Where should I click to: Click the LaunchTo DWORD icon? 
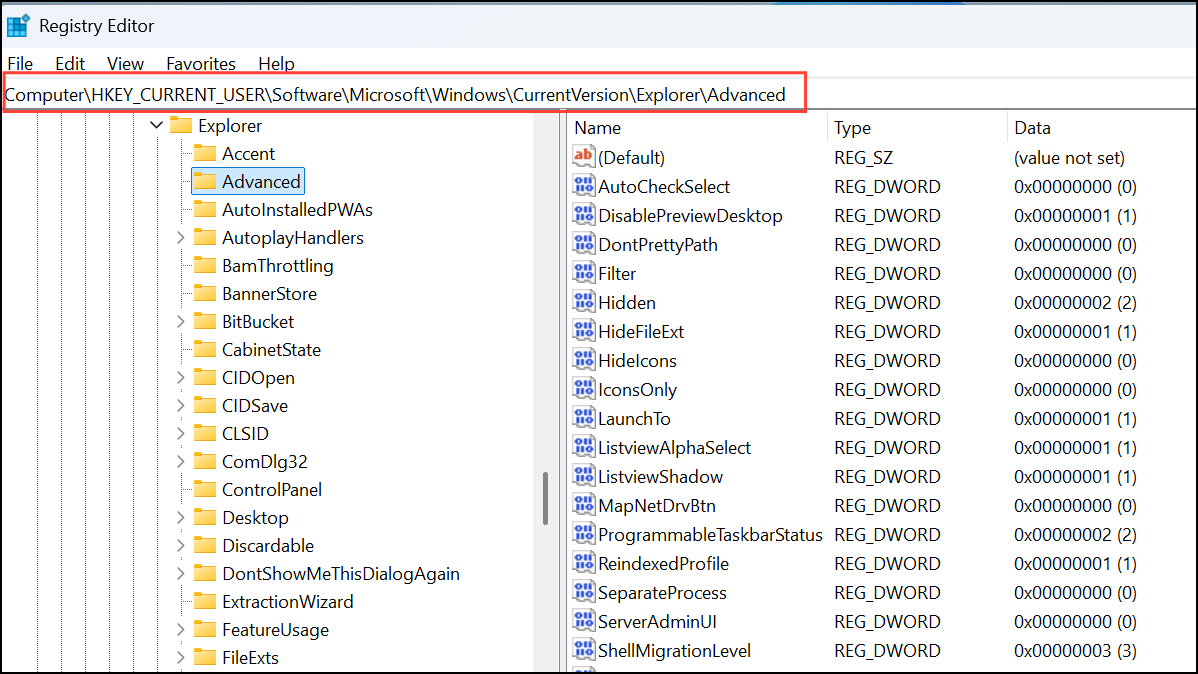click(584, 418)
